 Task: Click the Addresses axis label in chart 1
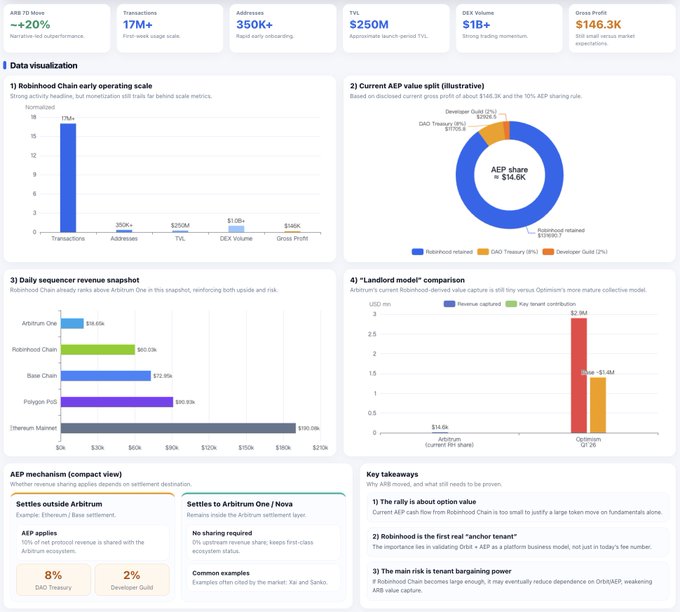coord(124,239)
